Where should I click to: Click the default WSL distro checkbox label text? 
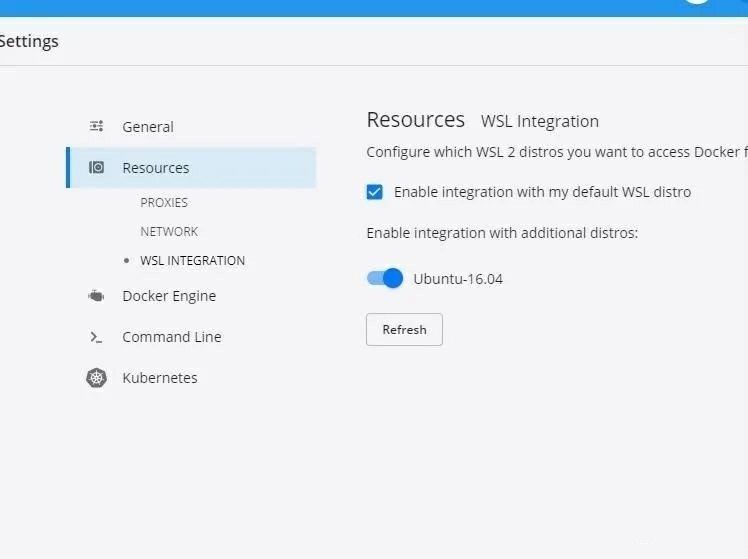(542, 192)
